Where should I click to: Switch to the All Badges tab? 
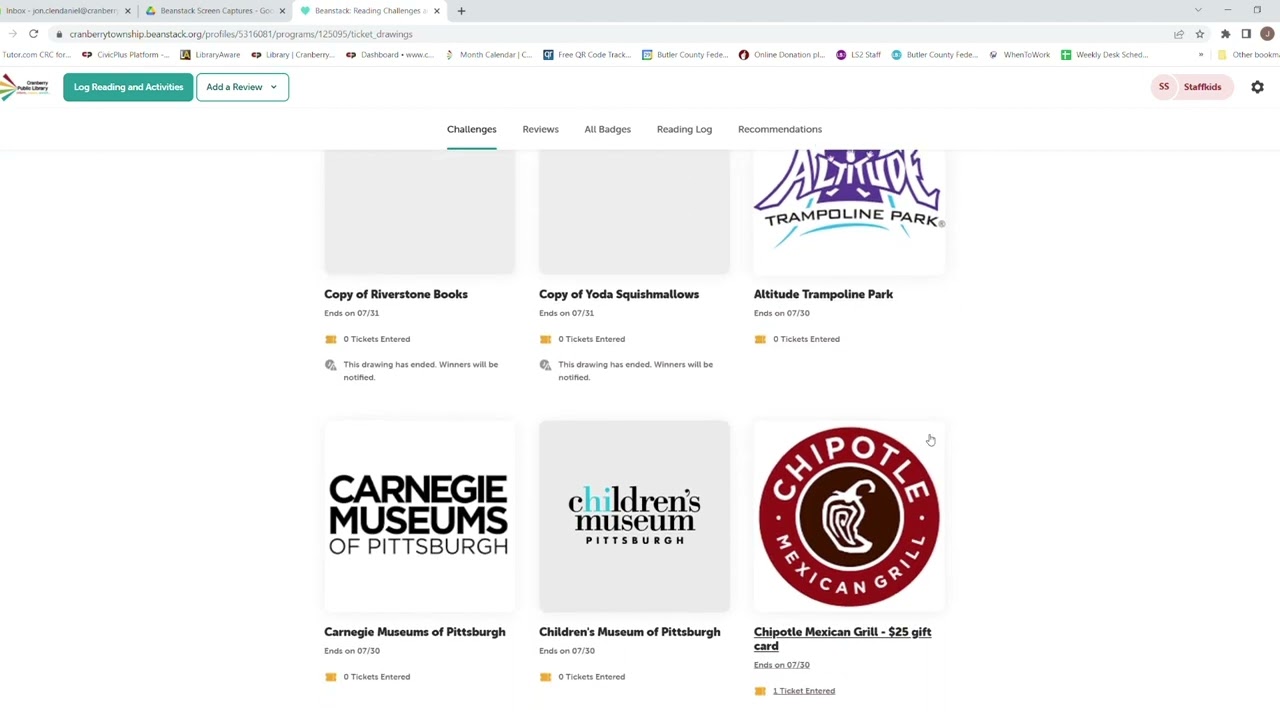pyautogui.click(x=607, y=129)
